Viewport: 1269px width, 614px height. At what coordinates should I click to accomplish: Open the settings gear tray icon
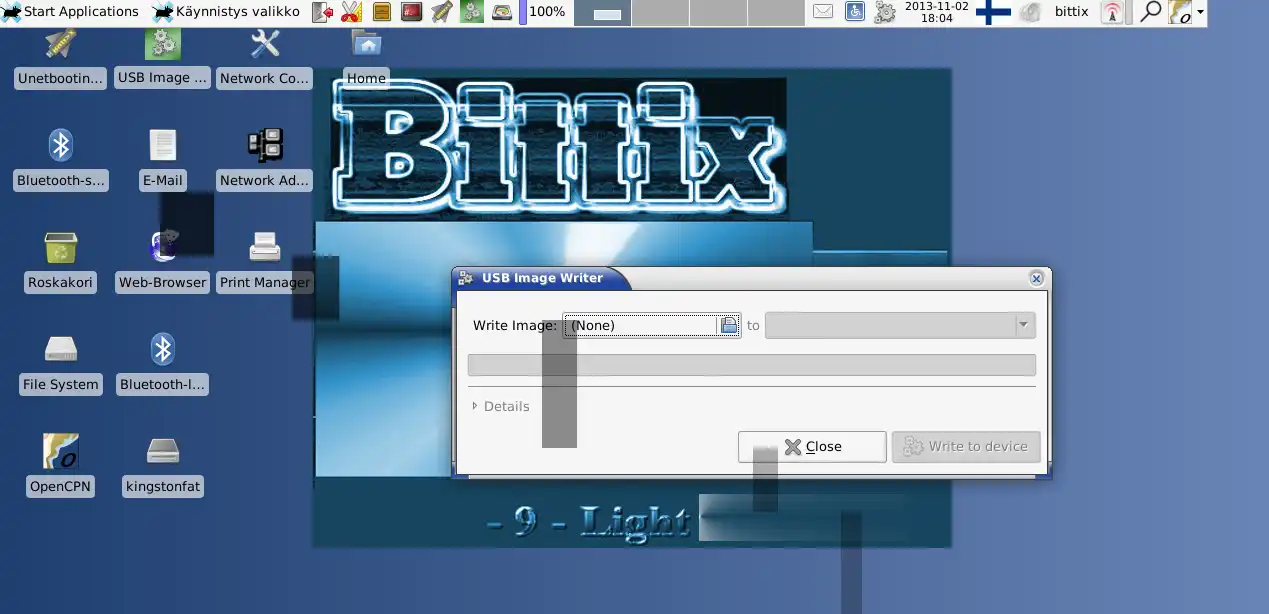885,12
